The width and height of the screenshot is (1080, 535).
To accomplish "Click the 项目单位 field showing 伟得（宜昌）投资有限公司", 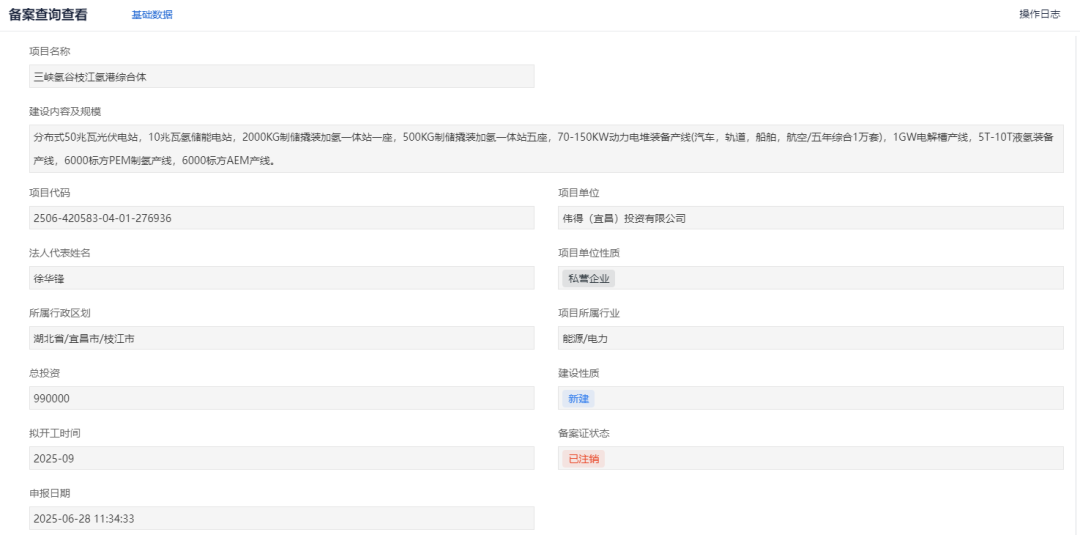I will tap(810, 218).
